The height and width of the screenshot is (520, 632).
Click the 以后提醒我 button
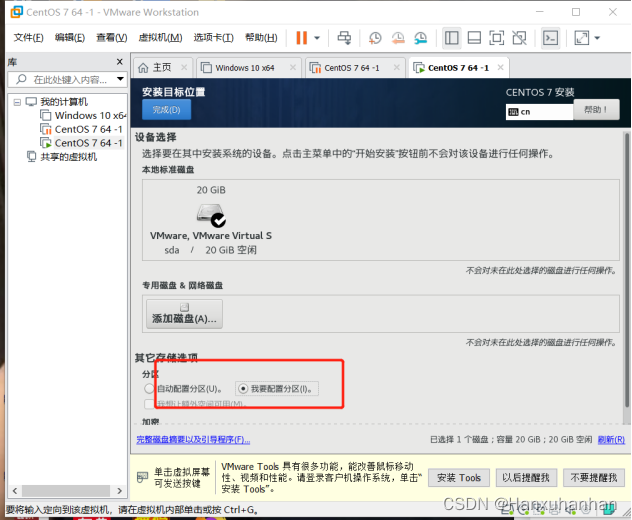point(526,478)
